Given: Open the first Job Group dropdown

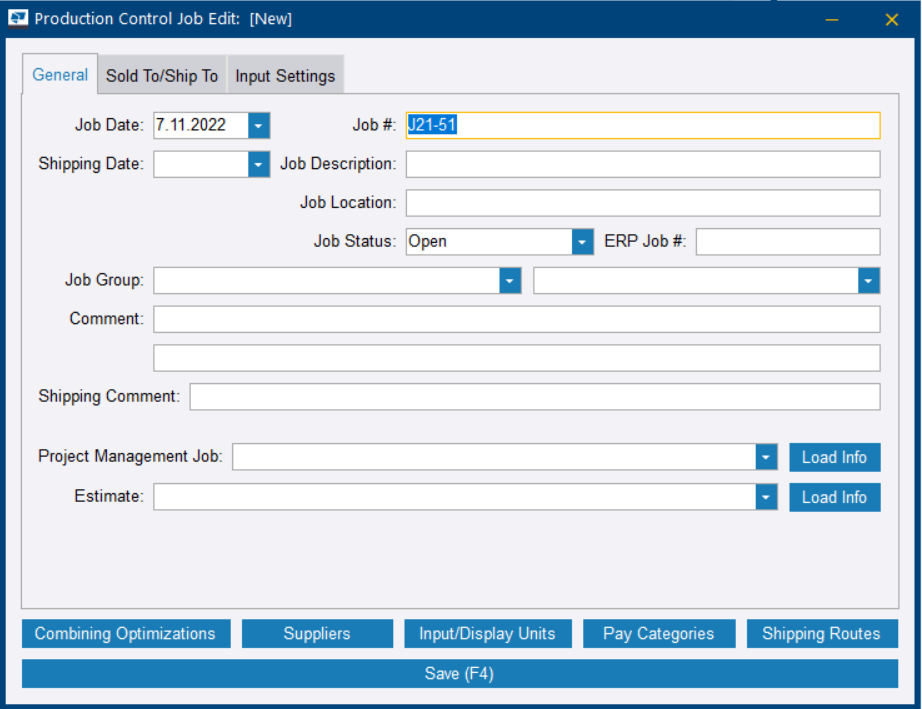Looking at the screenshot, I should [x=509, y=280].
